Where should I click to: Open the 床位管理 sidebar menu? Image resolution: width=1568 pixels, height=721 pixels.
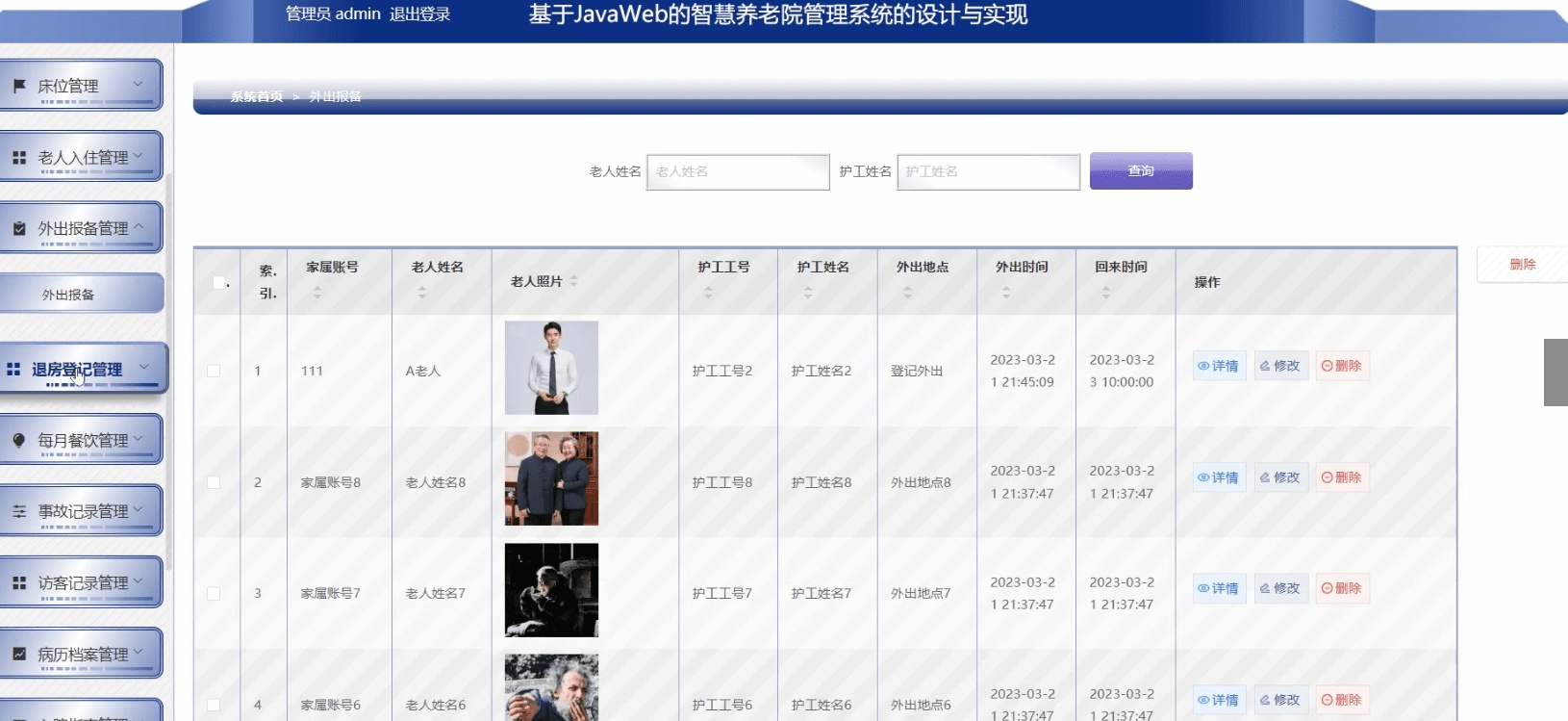(81, 86)
